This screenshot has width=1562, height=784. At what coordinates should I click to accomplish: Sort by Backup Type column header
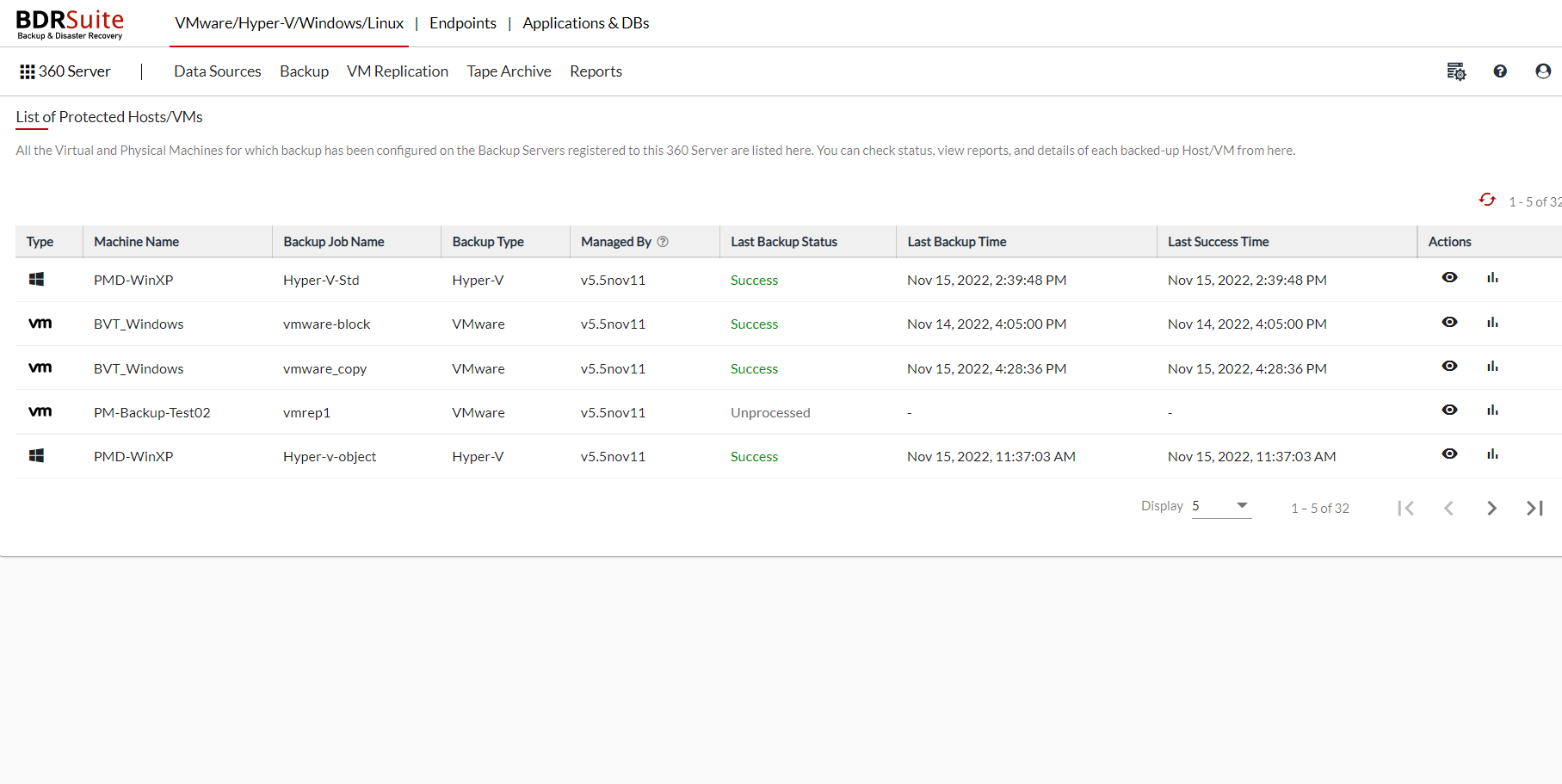[488, 242]
